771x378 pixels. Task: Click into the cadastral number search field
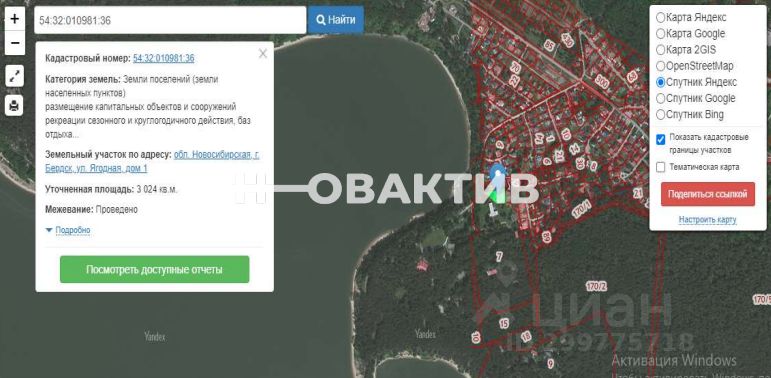click(170, 20)
